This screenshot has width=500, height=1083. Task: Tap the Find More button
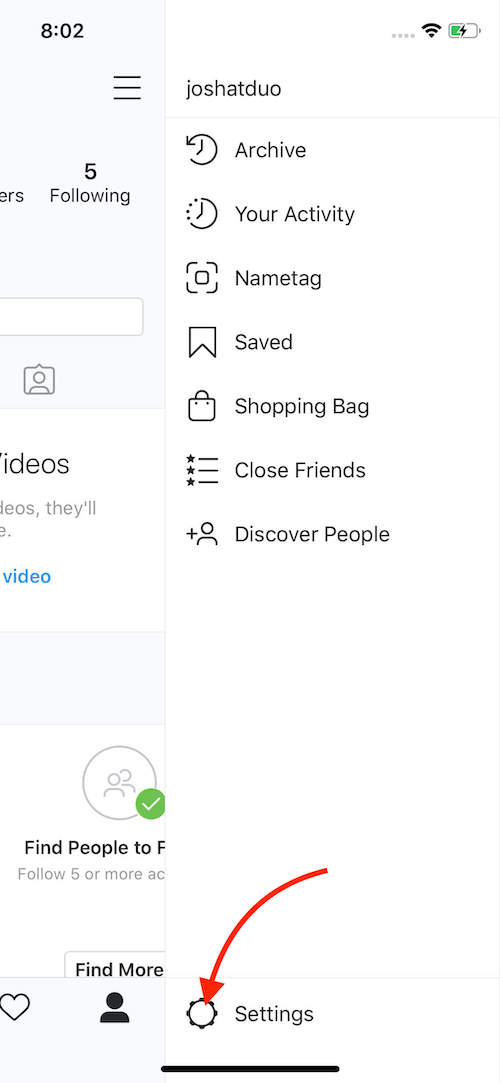pos(115,966)
